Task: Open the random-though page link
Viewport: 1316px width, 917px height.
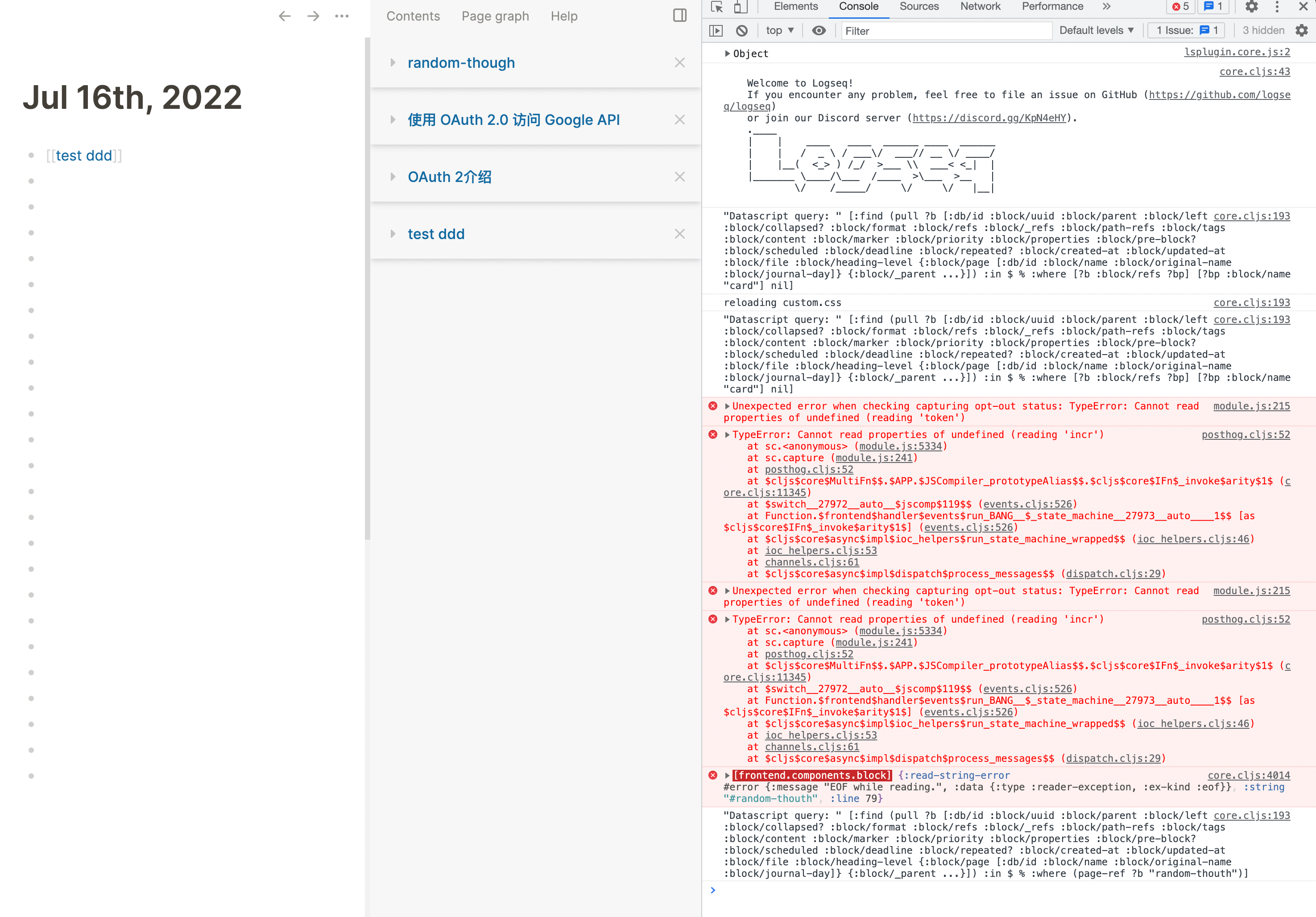Action: tap(461, 62)
